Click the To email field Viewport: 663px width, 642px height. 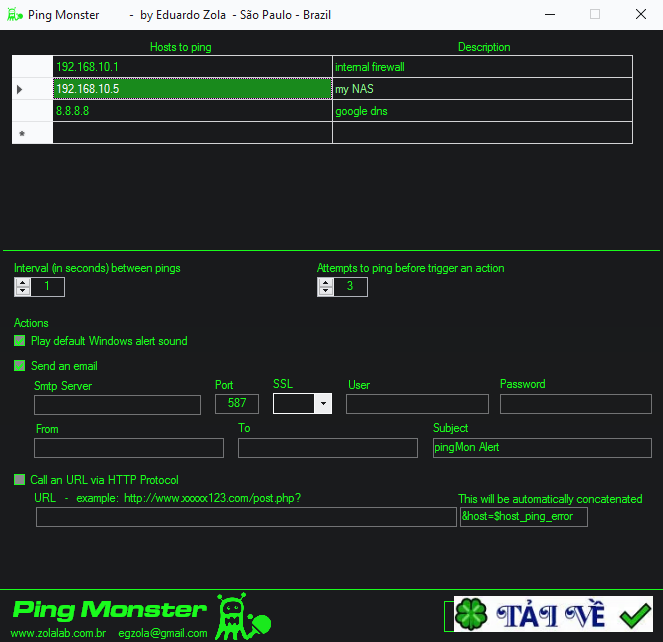point(328,448)
